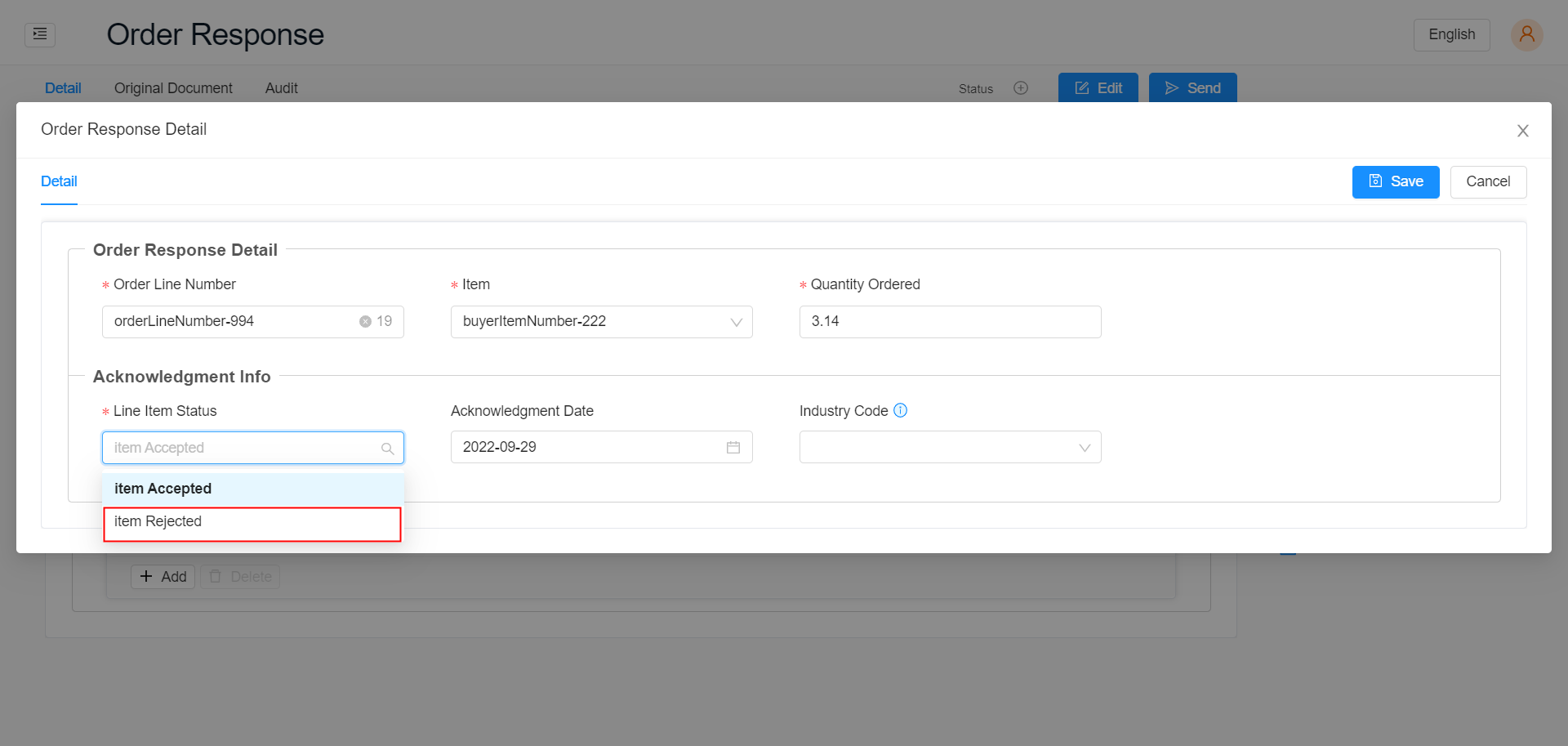Cancel the order response edits
This screenshot has height=746, width=1568.
[x=1488, y=181]
